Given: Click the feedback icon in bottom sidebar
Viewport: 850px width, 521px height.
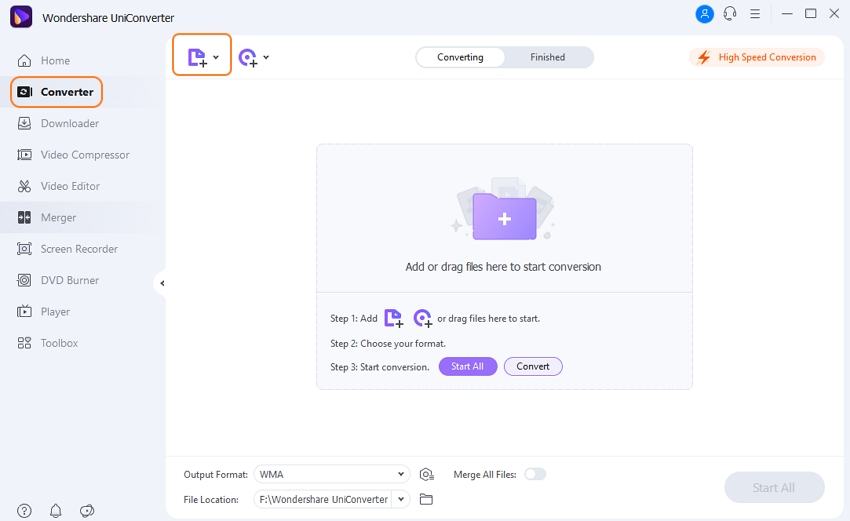Looking at the screenshot, I should tap(87, 511).
